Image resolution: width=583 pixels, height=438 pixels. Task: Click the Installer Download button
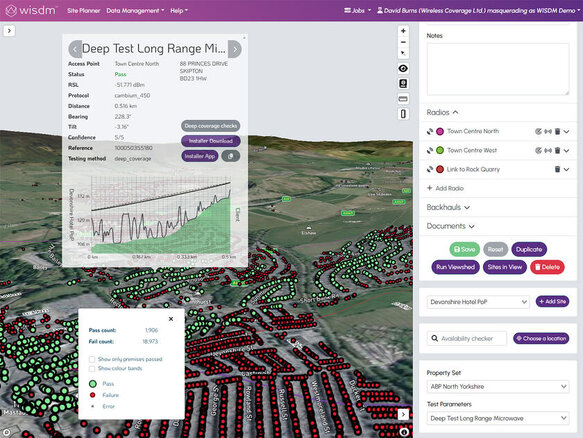[210, 141]
